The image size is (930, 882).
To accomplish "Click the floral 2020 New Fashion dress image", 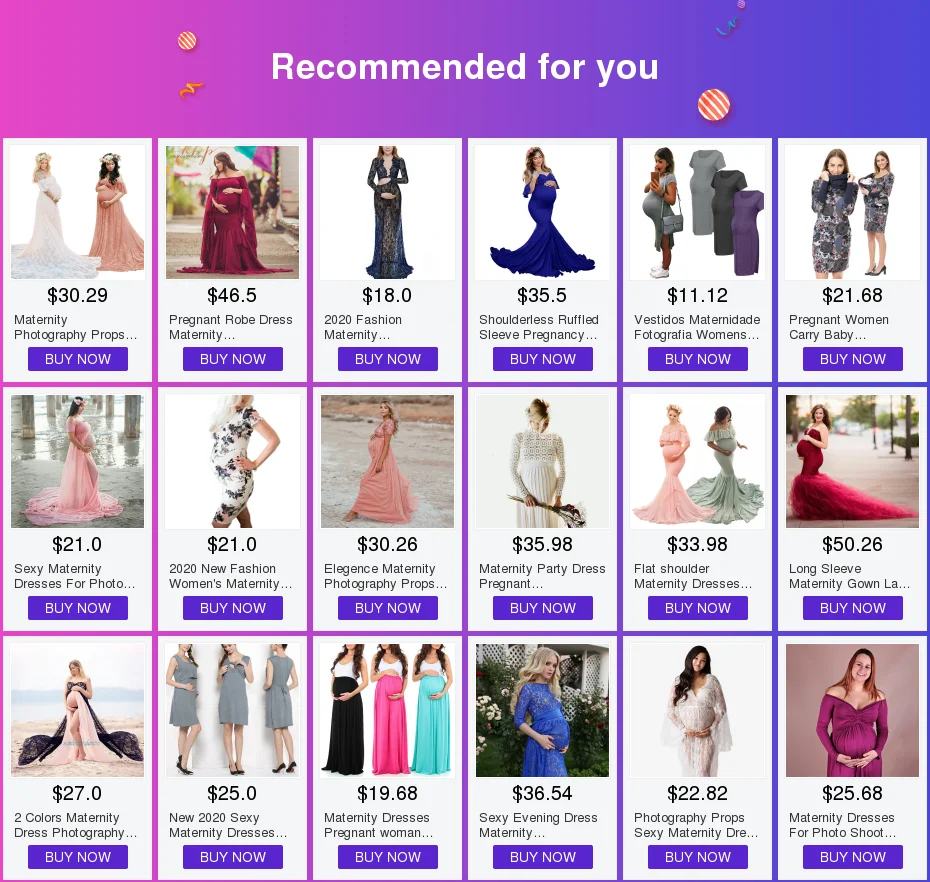I will coord(232,461).
